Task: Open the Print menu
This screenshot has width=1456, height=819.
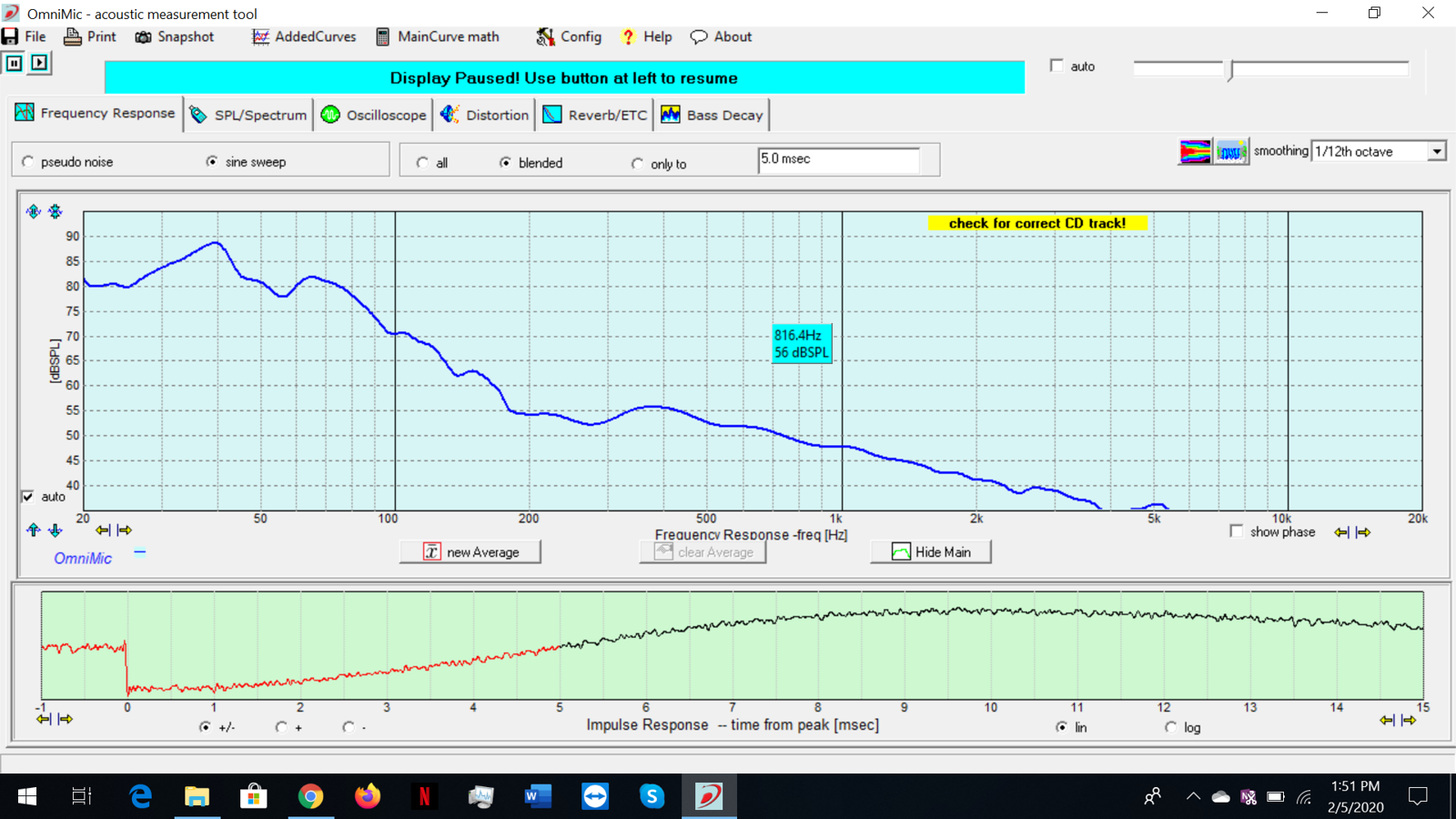Action: 90,36
